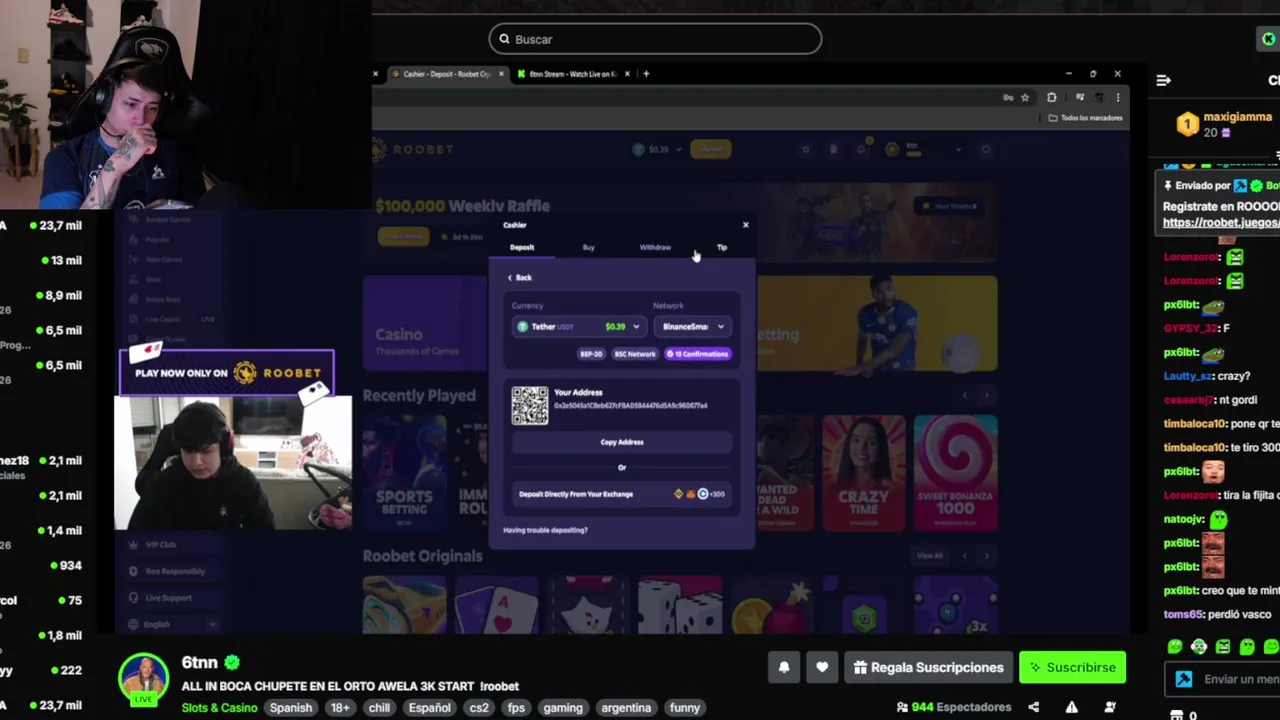Open the browser extensions puzzle icon
This screenshot has height=720, width=1280.
pos(1052,98)
